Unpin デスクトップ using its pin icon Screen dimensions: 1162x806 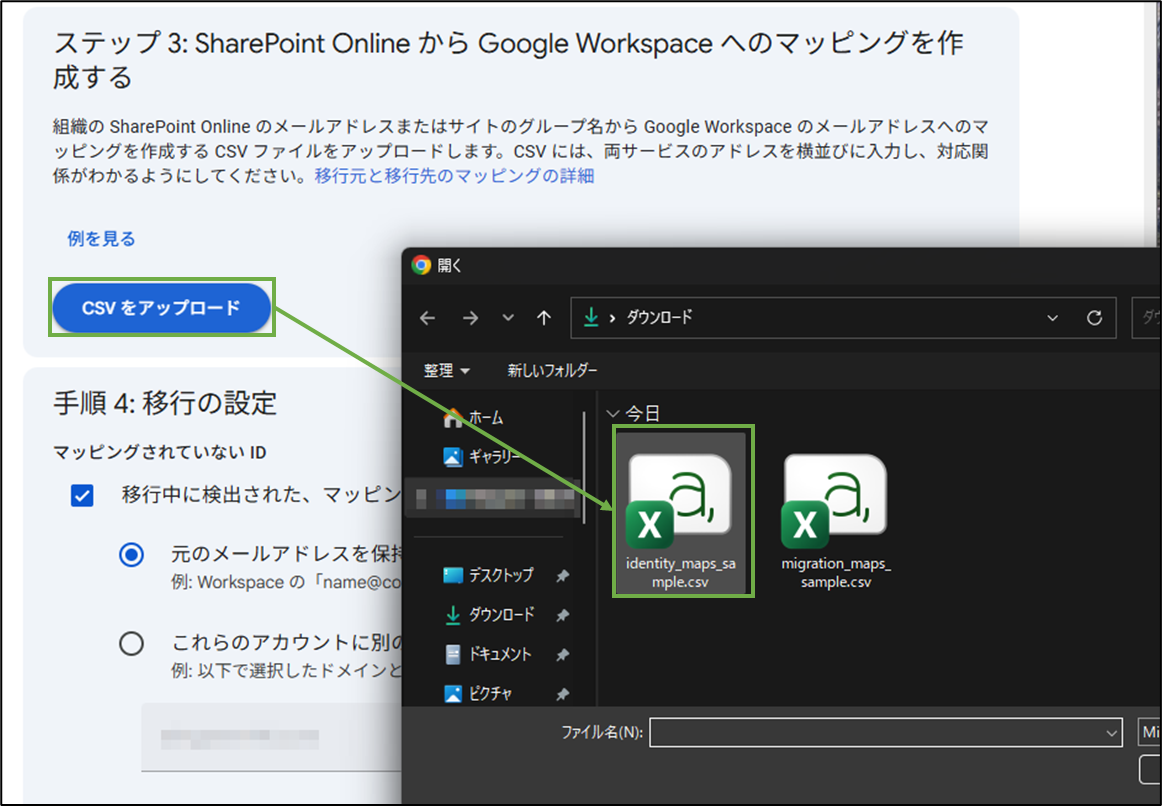pos(562,576)
